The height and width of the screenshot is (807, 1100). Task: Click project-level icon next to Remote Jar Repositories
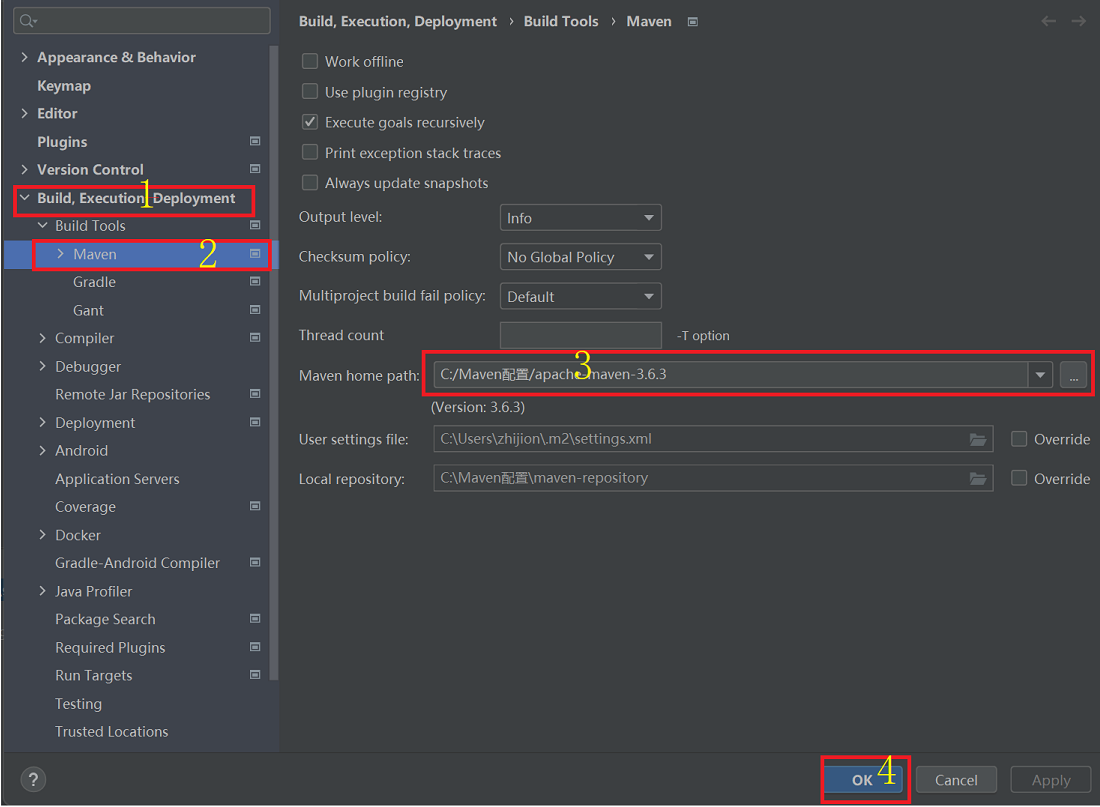coord(255,394)
